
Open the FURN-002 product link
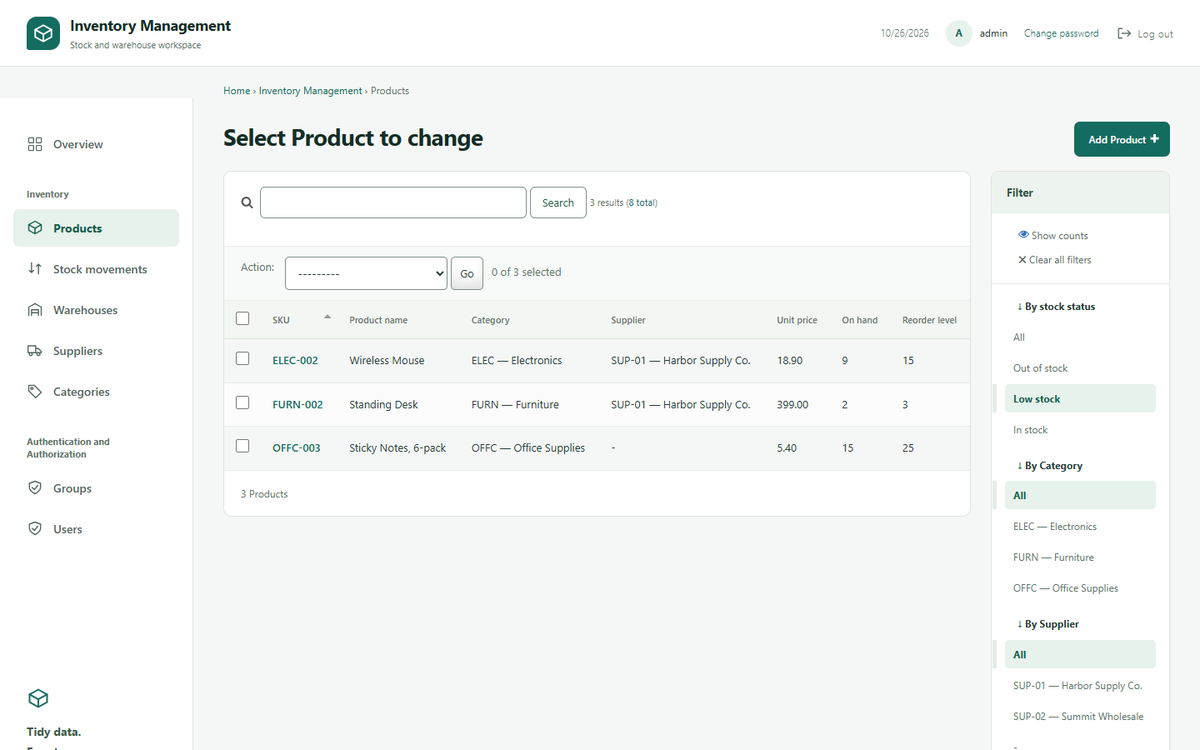(x=298, y=405)
